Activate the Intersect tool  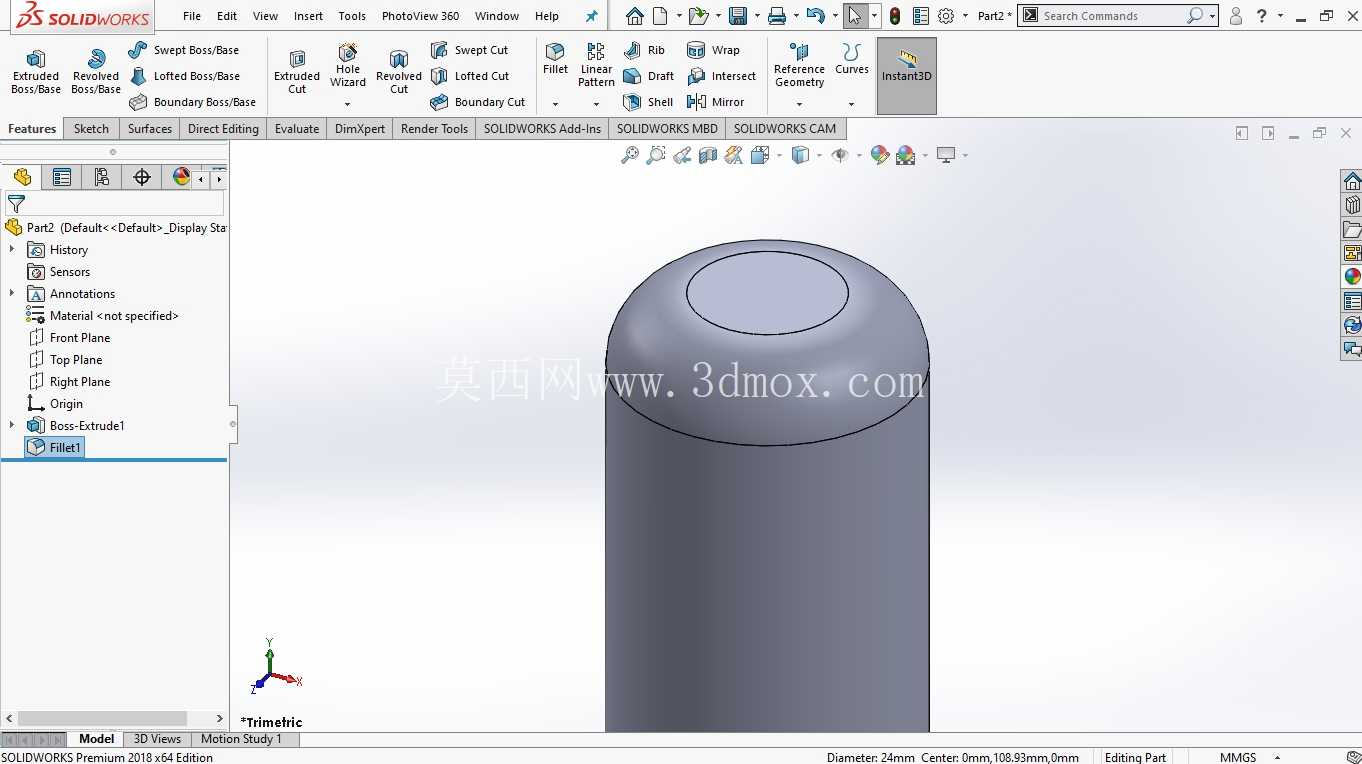click(721, 76)
